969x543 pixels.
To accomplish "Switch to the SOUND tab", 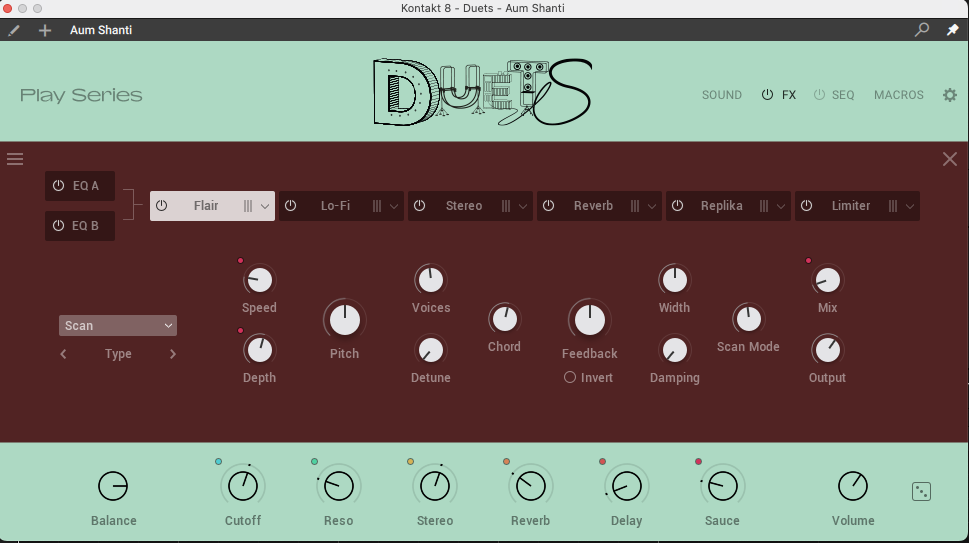I will 722,95.
